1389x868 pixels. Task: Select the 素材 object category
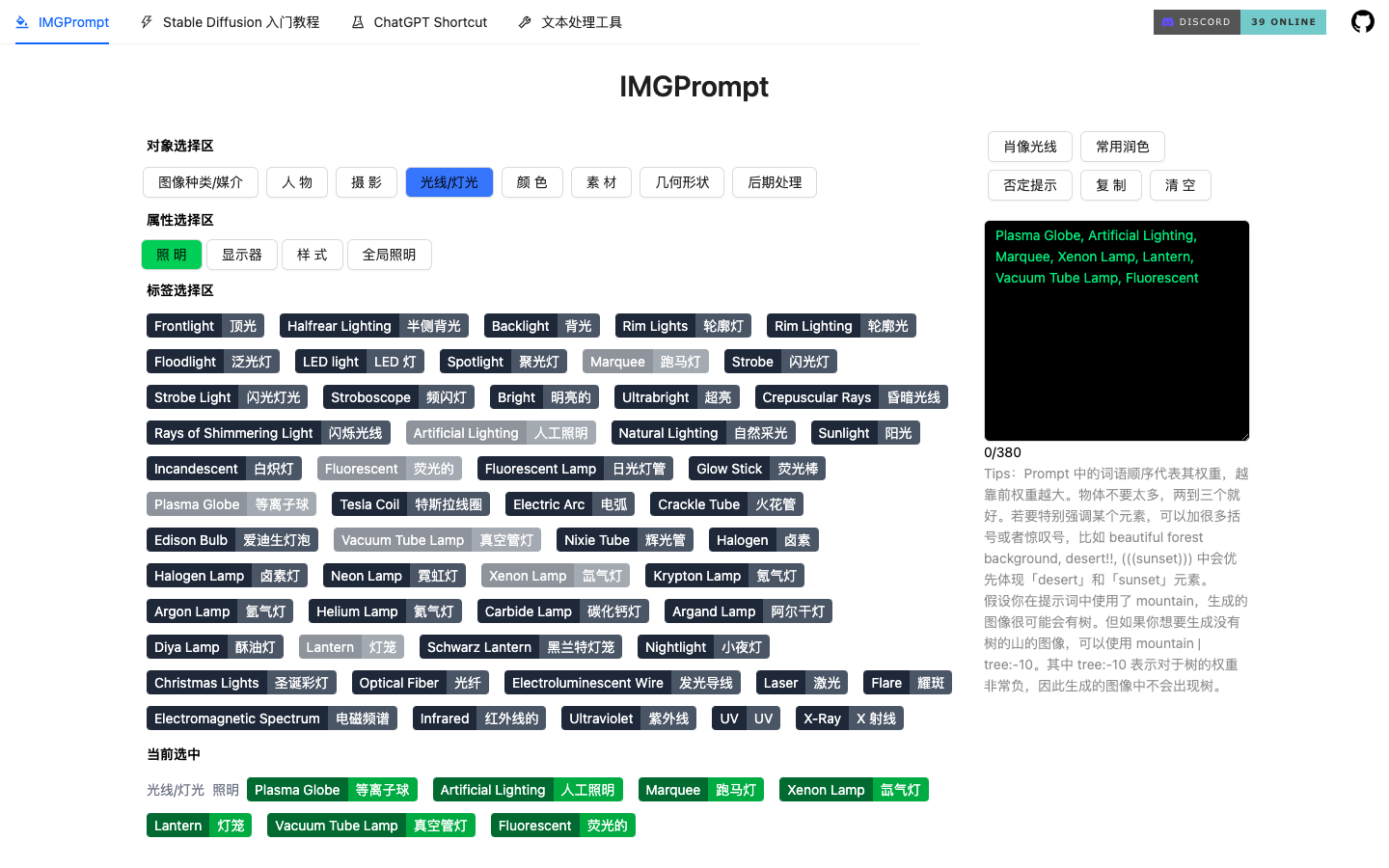(x=602, y=182)
